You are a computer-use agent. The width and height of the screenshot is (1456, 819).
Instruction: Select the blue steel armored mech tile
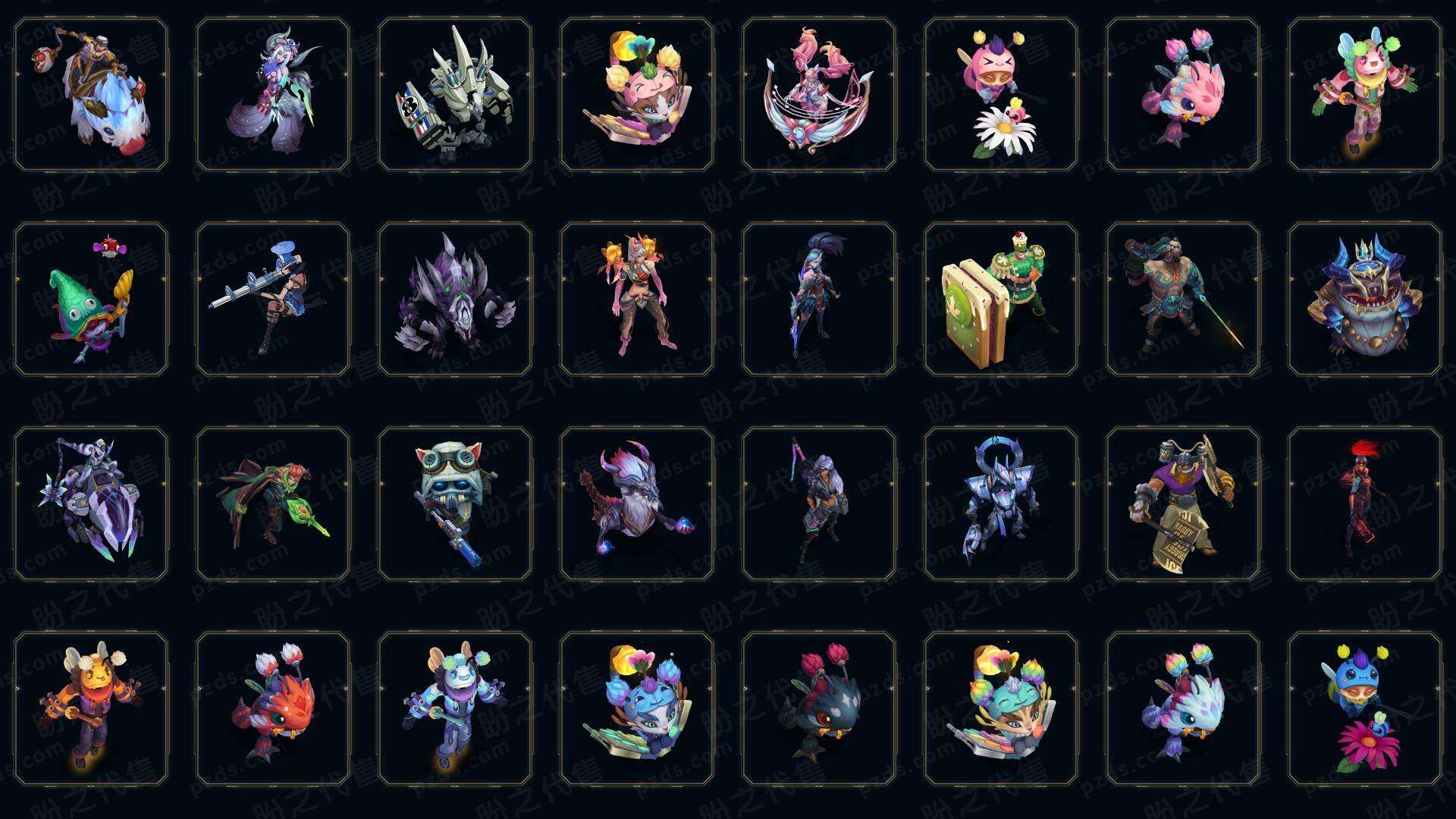point(1001,504)
